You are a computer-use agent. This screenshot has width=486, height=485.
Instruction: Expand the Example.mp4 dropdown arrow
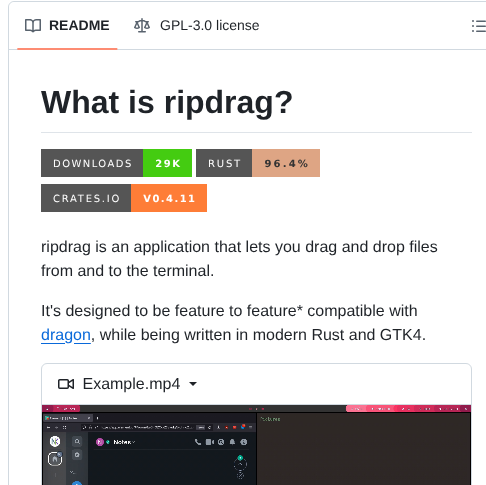tap(193, 384)
